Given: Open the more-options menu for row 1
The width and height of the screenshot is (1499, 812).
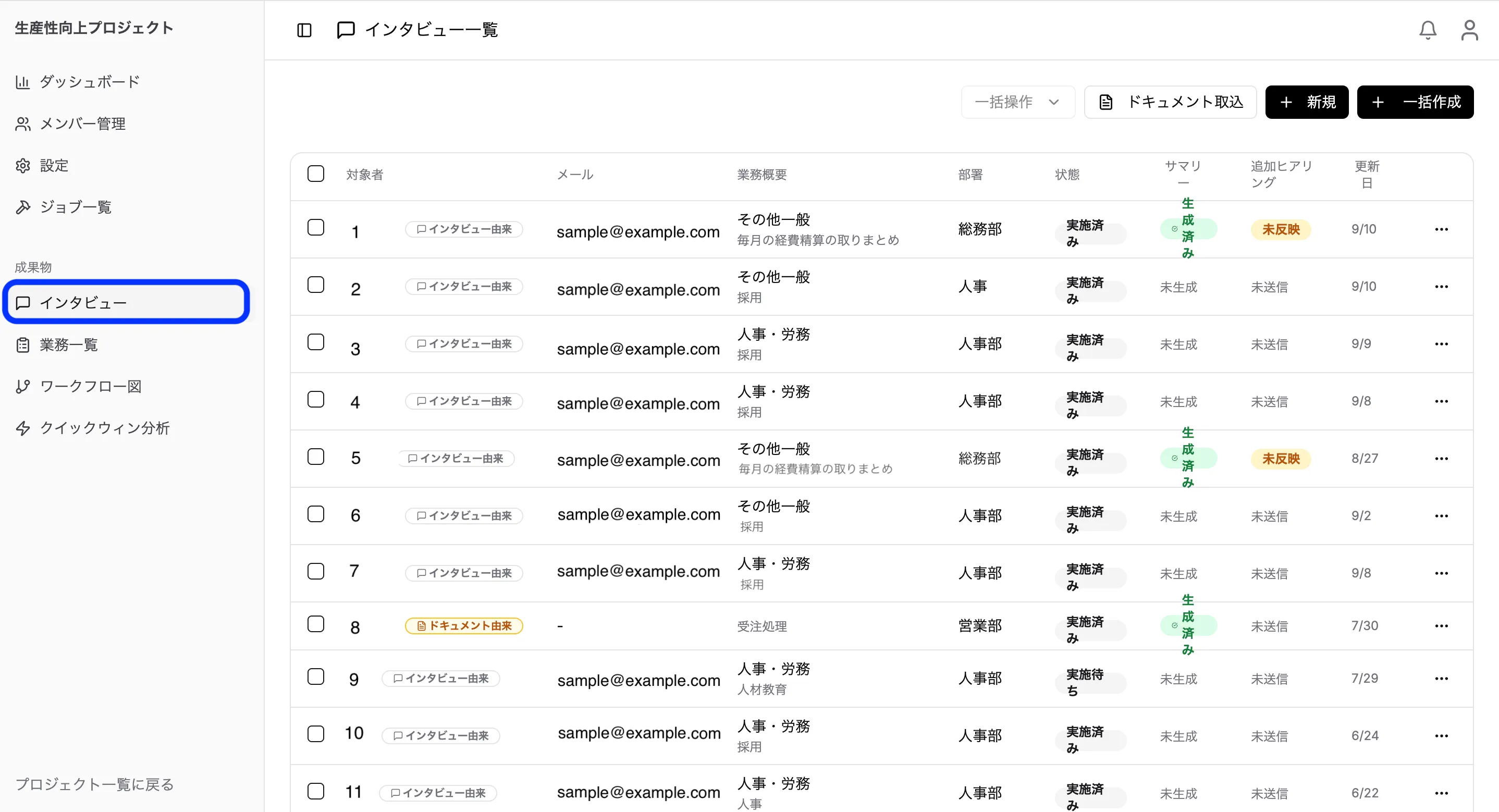Looking at the screenshot, I should (x=1441, y=229).
